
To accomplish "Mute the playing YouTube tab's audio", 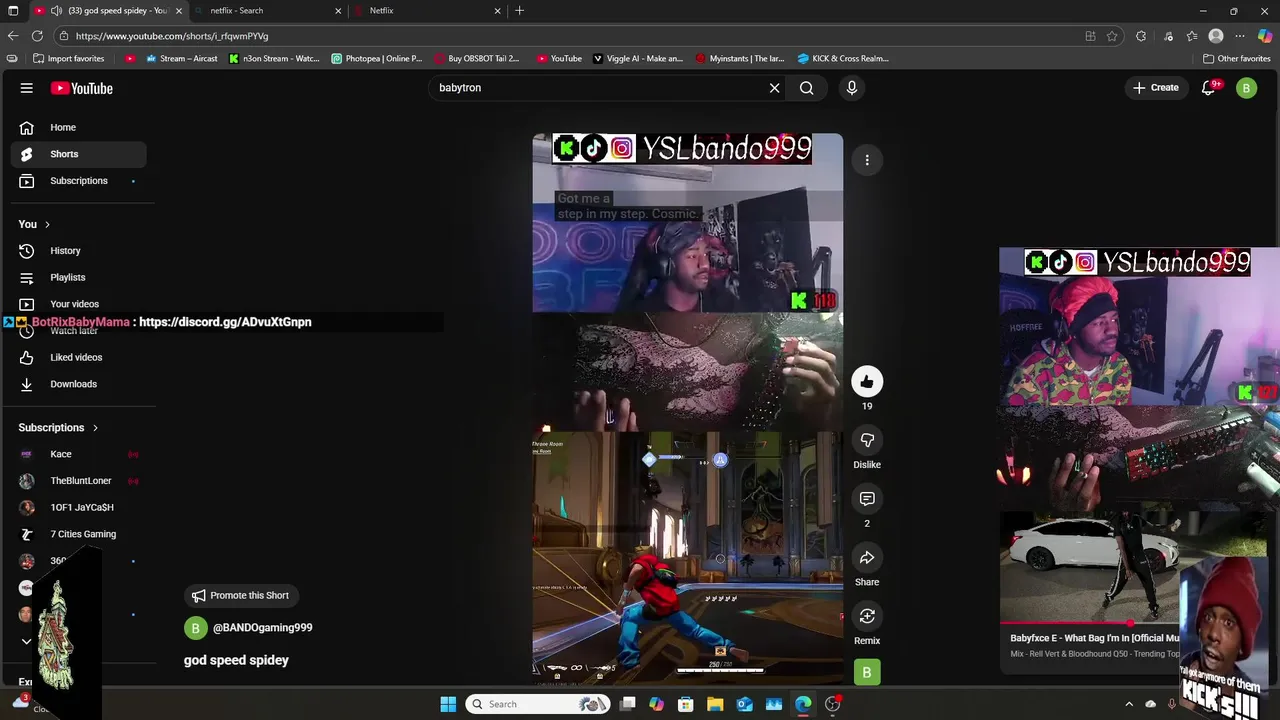I will coord(56,11).
